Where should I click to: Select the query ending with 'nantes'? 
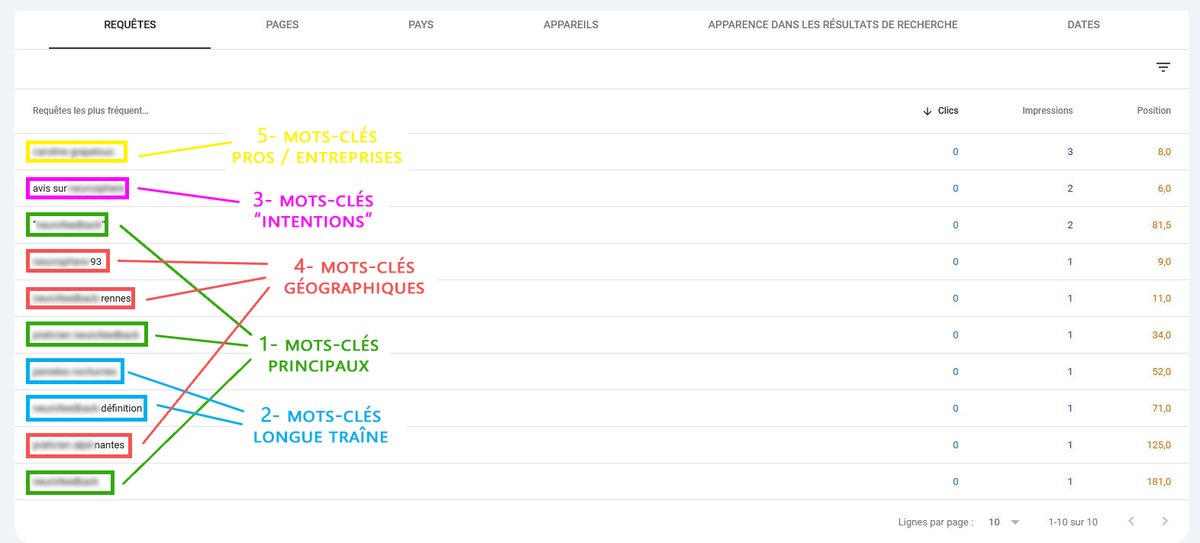point(78,445)
